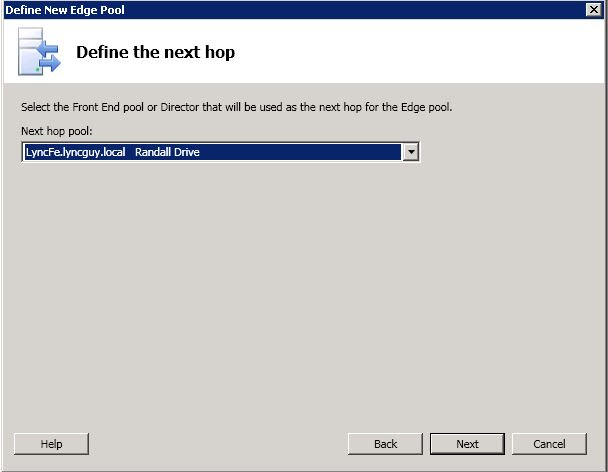Cancel the Define New Edge Pool wizard
Screen dimensions: 608x472
[549, 444]
